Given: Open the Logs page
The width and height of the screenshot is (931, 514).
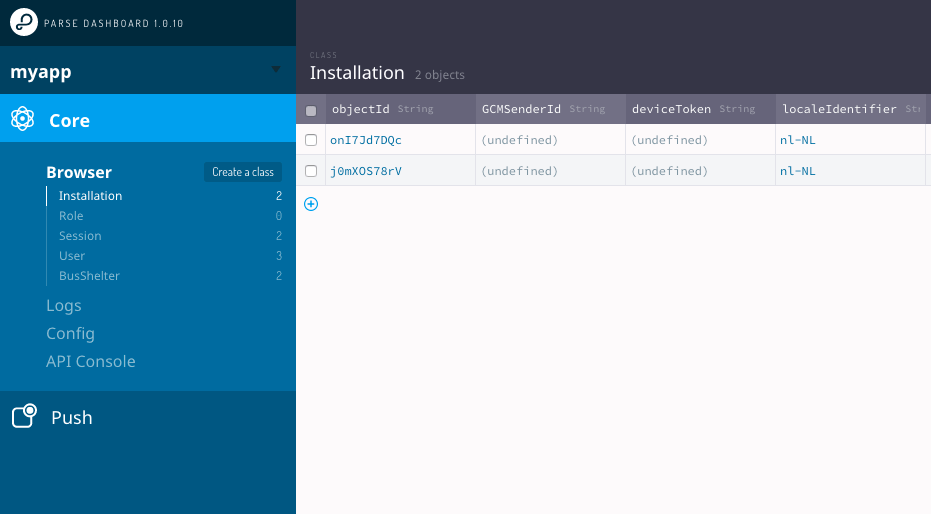Looking at the screenshot, I should [x=64, y=306].
